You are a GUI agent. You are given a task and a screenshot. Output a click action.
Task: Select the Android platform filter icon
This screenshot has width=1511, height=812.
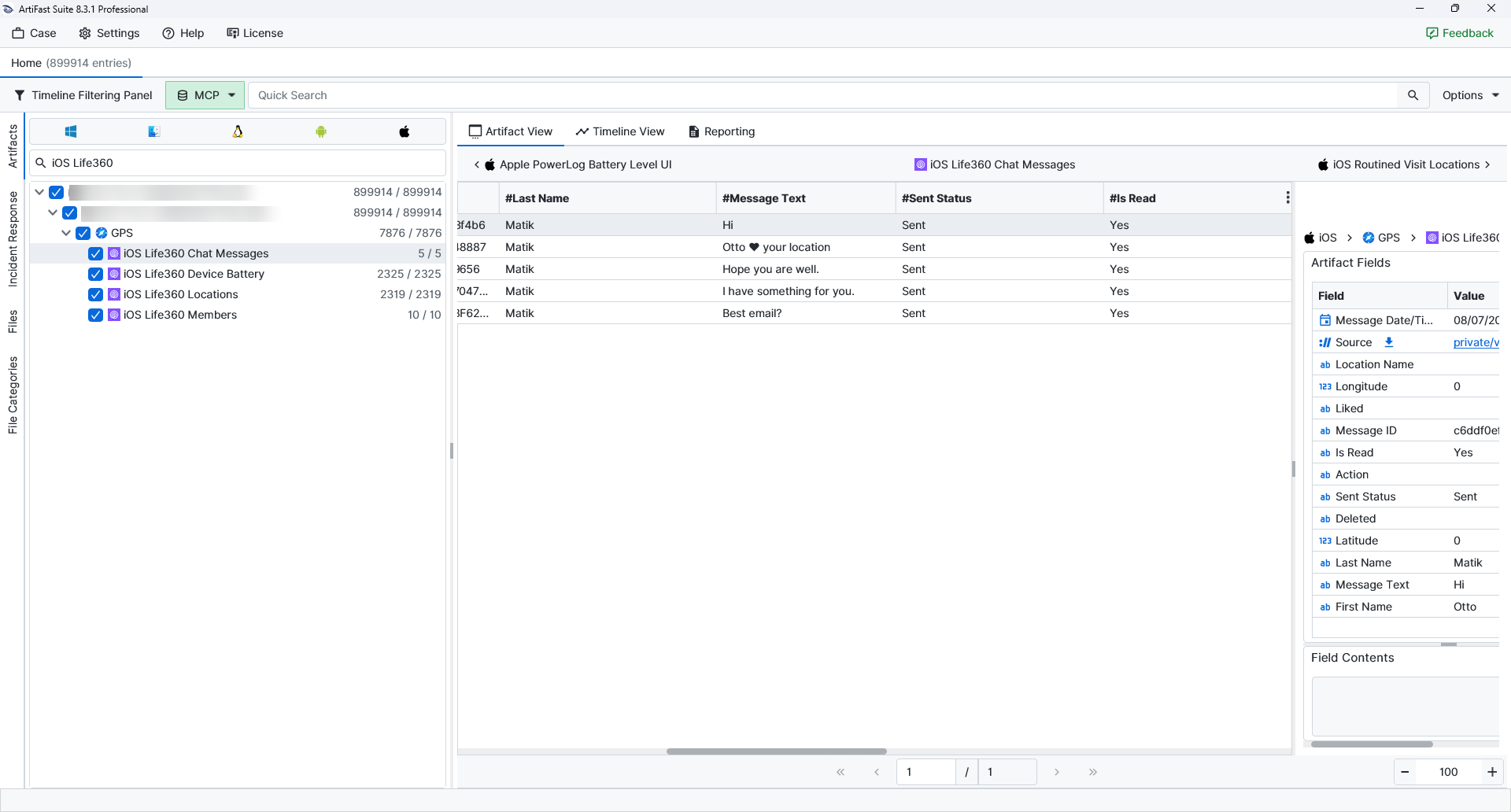coord(321,131)
